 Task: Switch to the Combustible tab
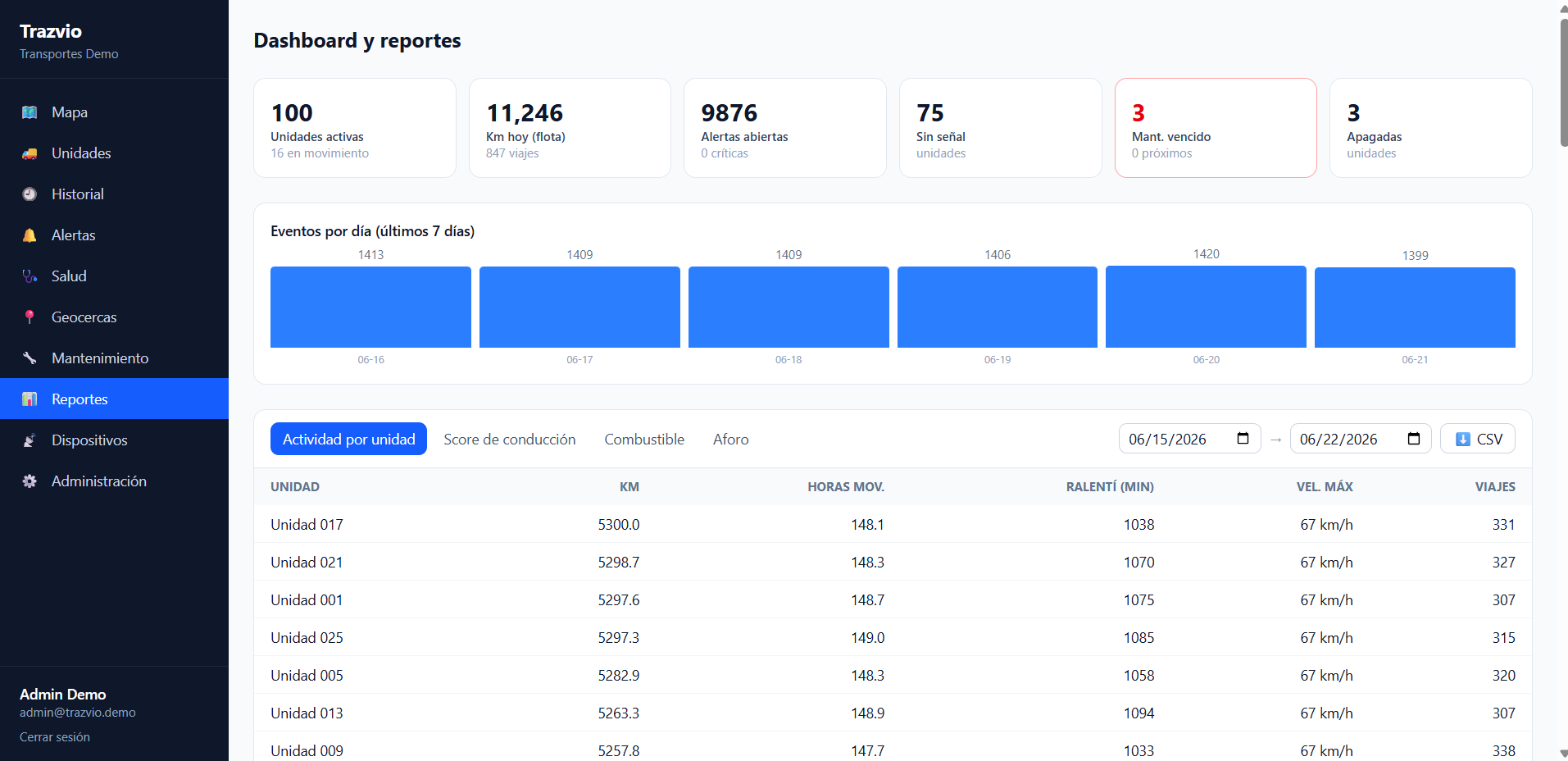point(644,439)
